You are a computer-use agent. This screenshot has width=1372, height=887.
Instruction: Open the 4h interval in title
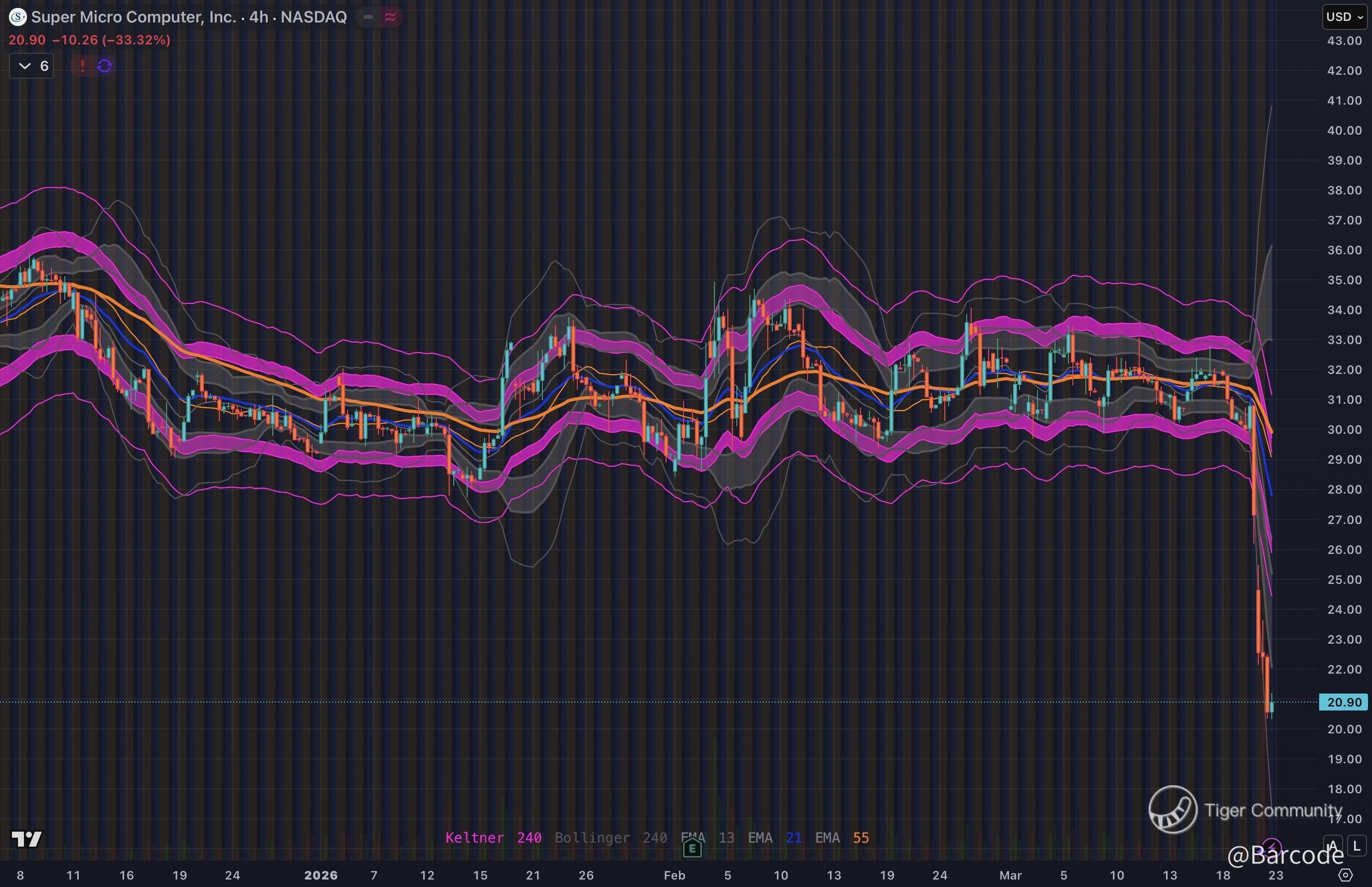[259, 17]
